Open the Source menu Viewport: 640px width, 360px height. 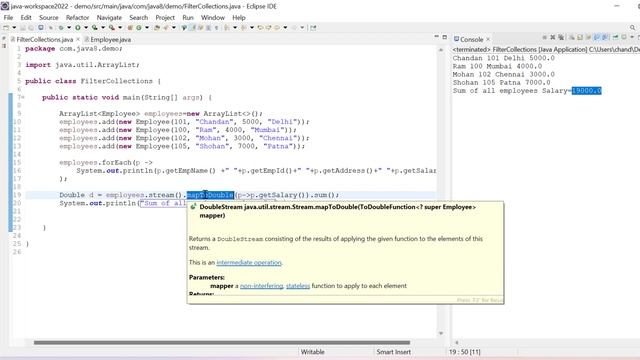point(49,18)
